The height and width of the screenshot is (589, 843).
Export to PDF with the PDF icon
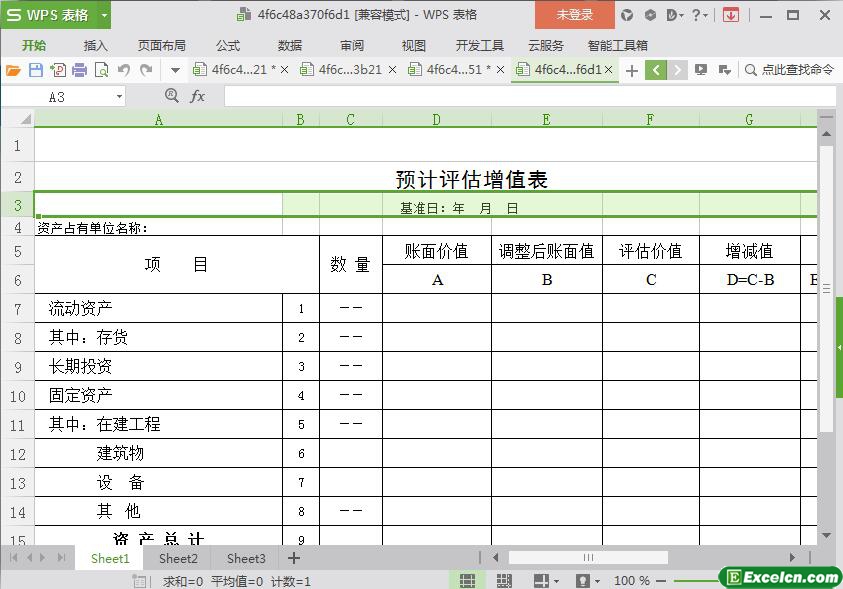pos(58,70)
